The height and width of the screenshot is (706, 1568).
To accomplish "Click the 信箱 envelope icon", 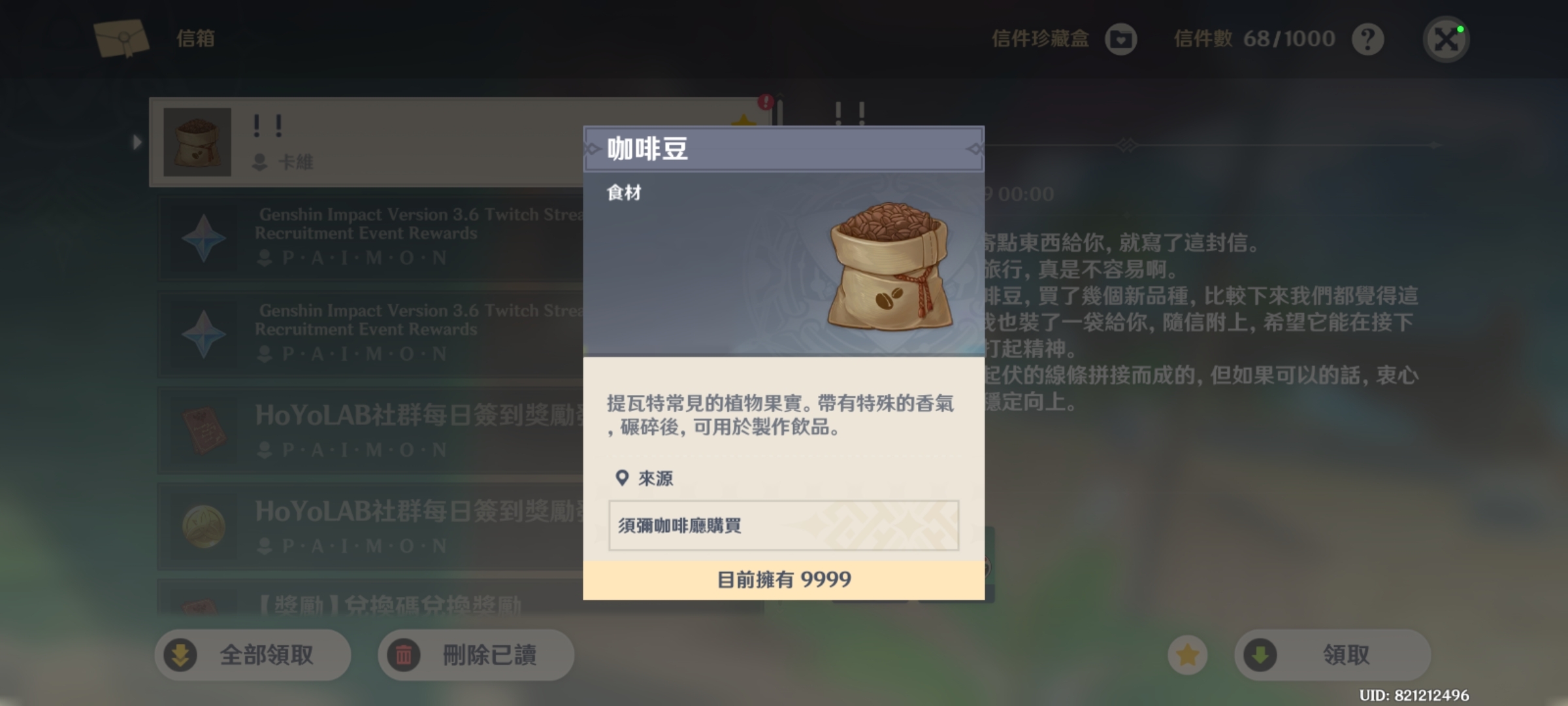I will (x=122, y=38).
